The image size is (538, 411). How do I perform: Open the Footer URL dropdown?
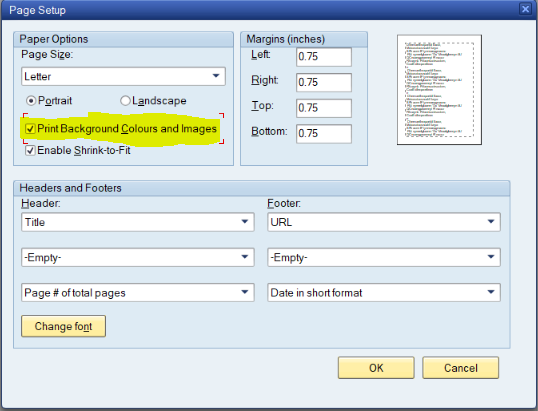coord(384,222)
